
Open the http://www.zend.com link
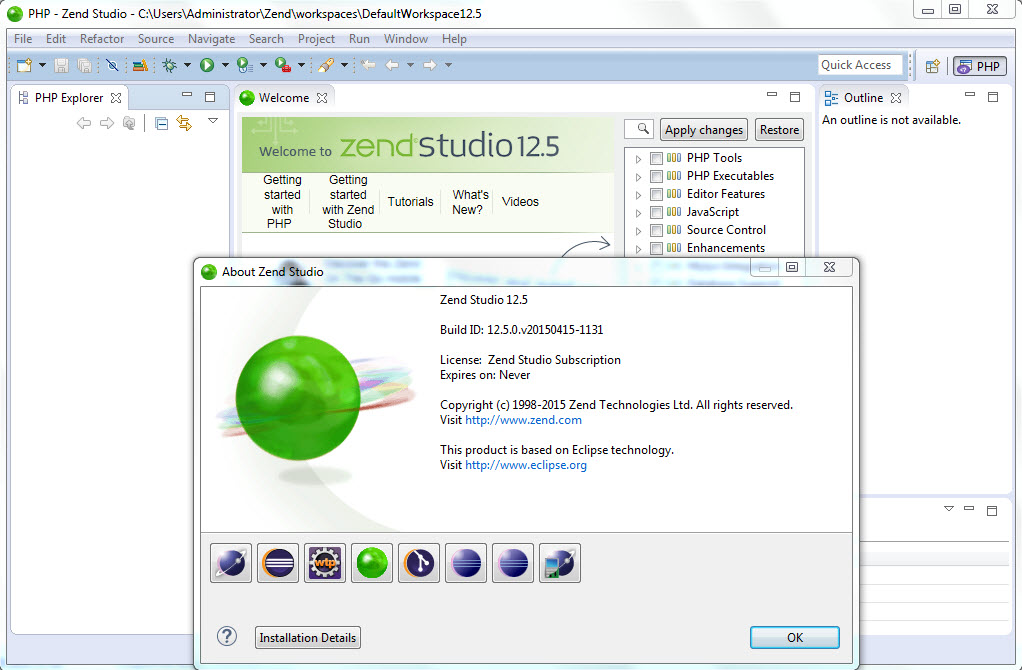pos(523,420)
